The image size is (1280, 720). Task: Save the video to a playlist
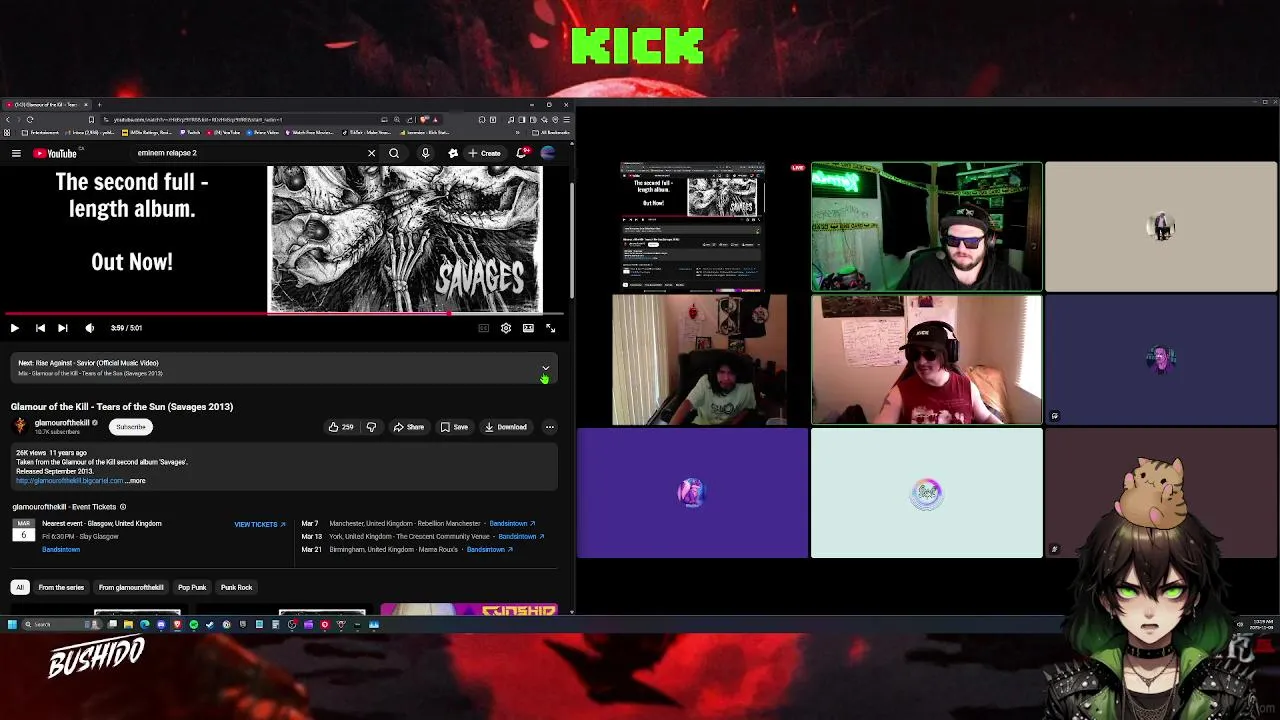point(453,427)
